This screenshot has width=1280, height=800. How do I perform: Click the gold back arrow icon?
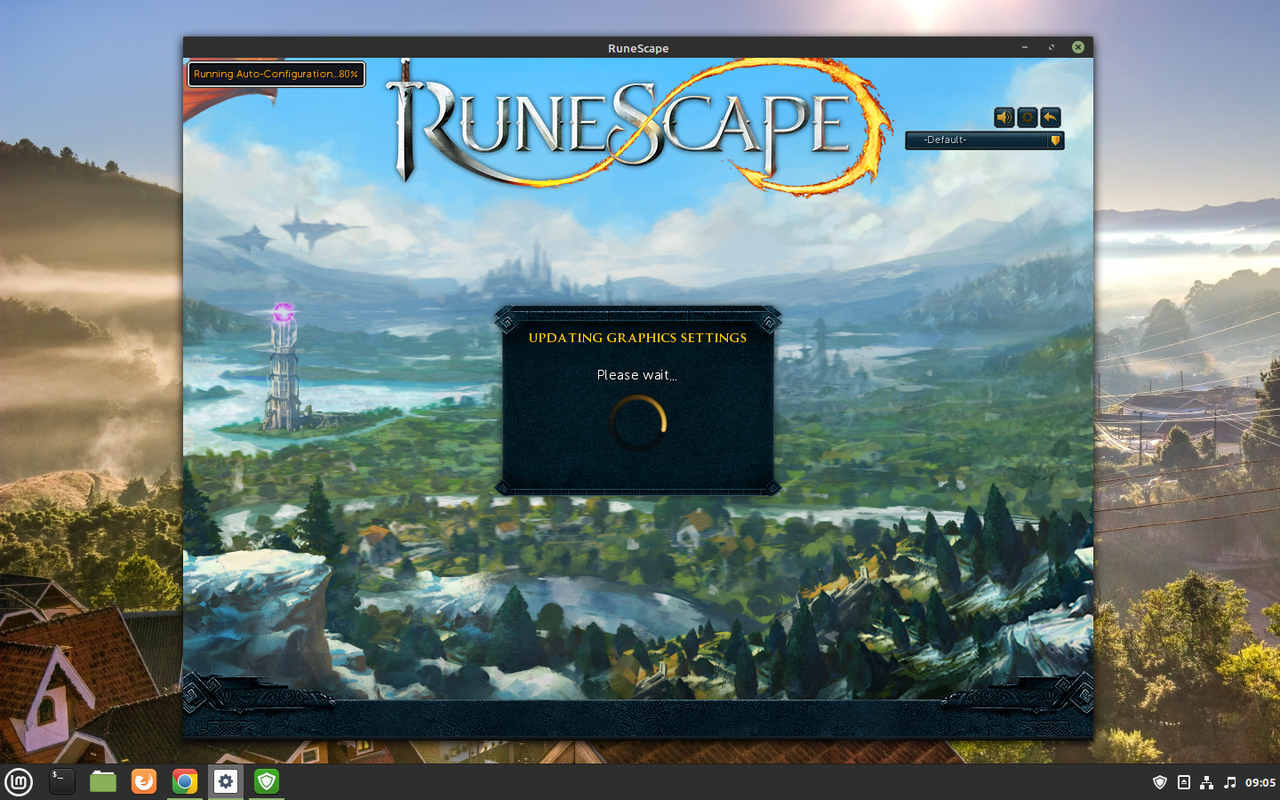tap(1050, 117)
